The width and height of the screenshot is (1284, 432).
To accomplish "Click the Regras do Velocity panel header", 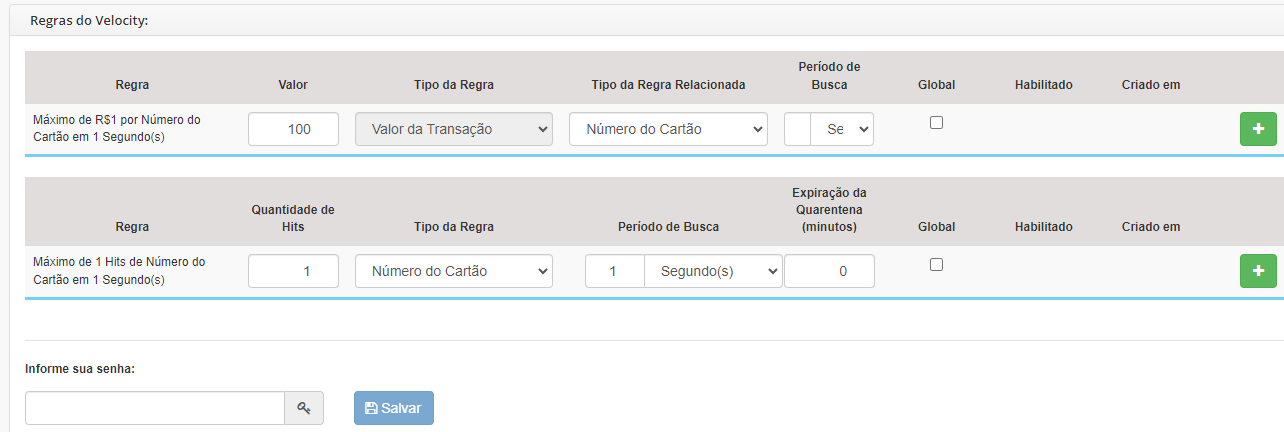I will point(647,20).
